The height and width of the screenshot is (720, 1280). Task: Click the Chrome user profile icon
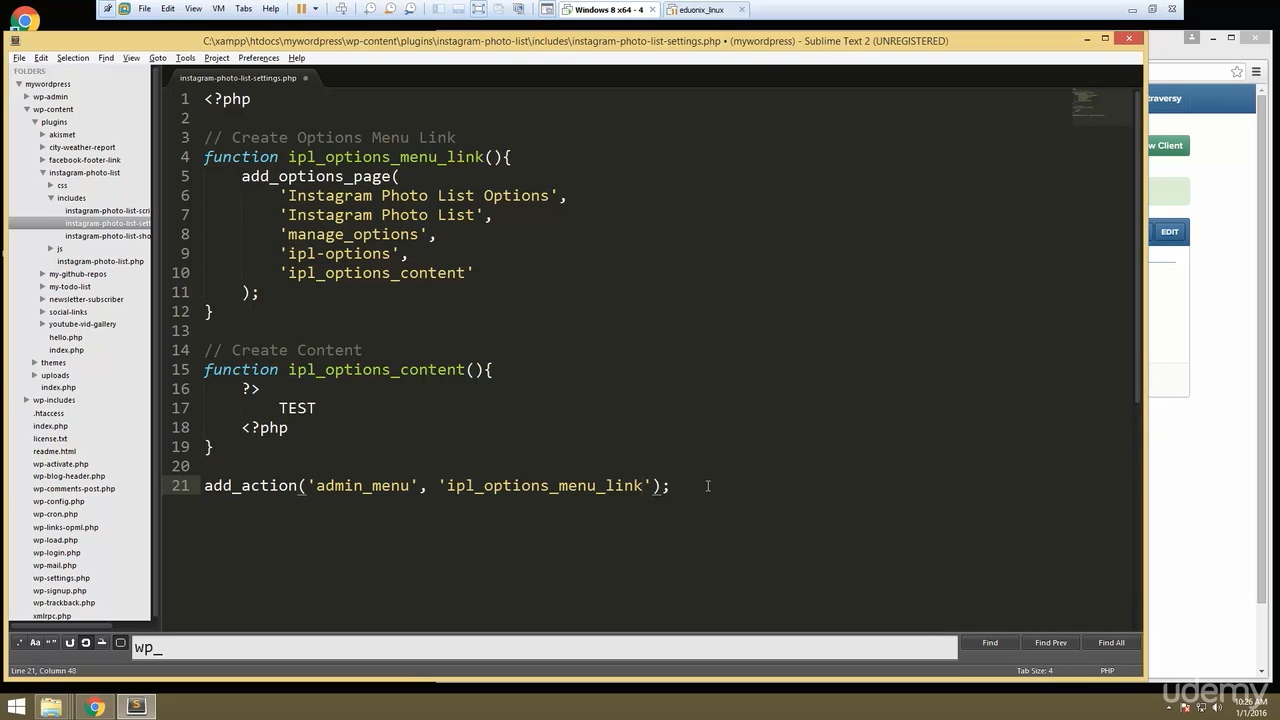[x=1192, y=38]
